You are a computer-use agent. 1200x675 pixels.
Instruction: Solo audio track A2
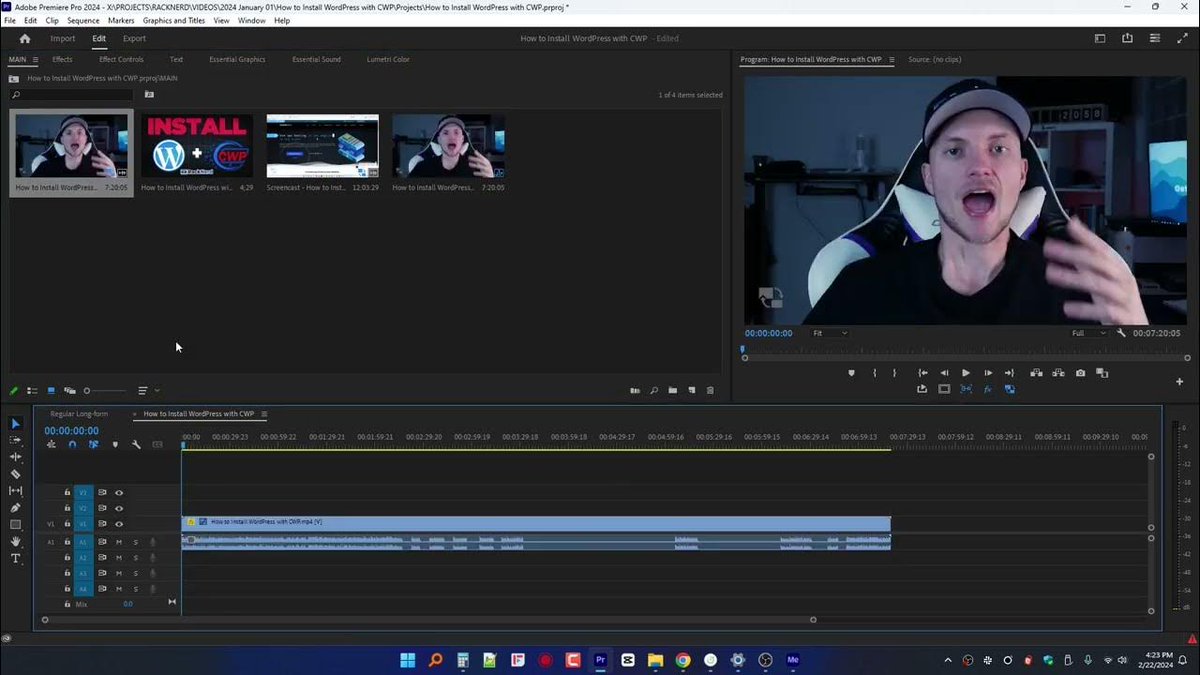[136, 558]
